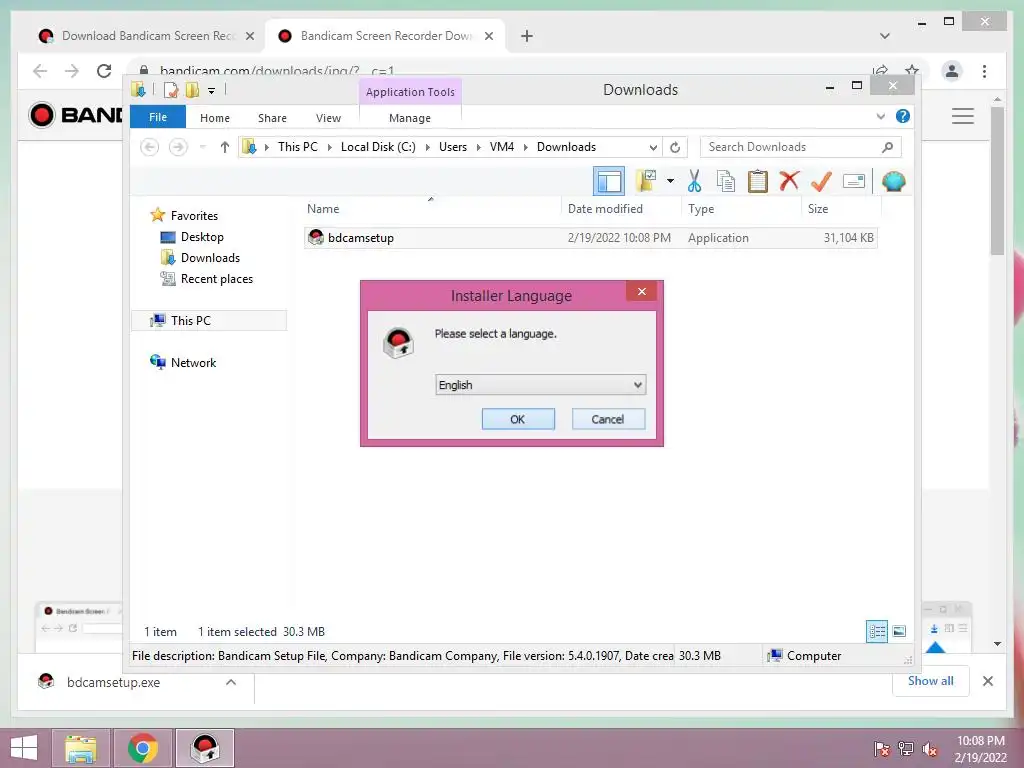Open the Share ribbon tab
The height and width of the screenshot is (768, 1024).
(x=272, y=118)
